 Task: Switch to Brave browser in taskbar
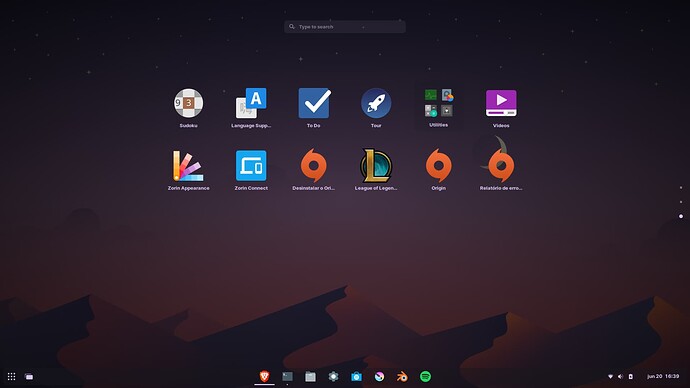pyautogui.click(x=264, y=377)
